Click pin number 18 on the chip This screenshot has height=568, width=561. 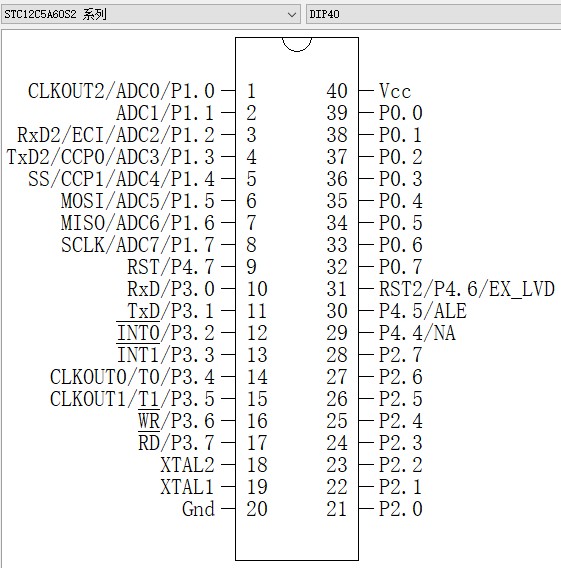click(x=257, y=465)
